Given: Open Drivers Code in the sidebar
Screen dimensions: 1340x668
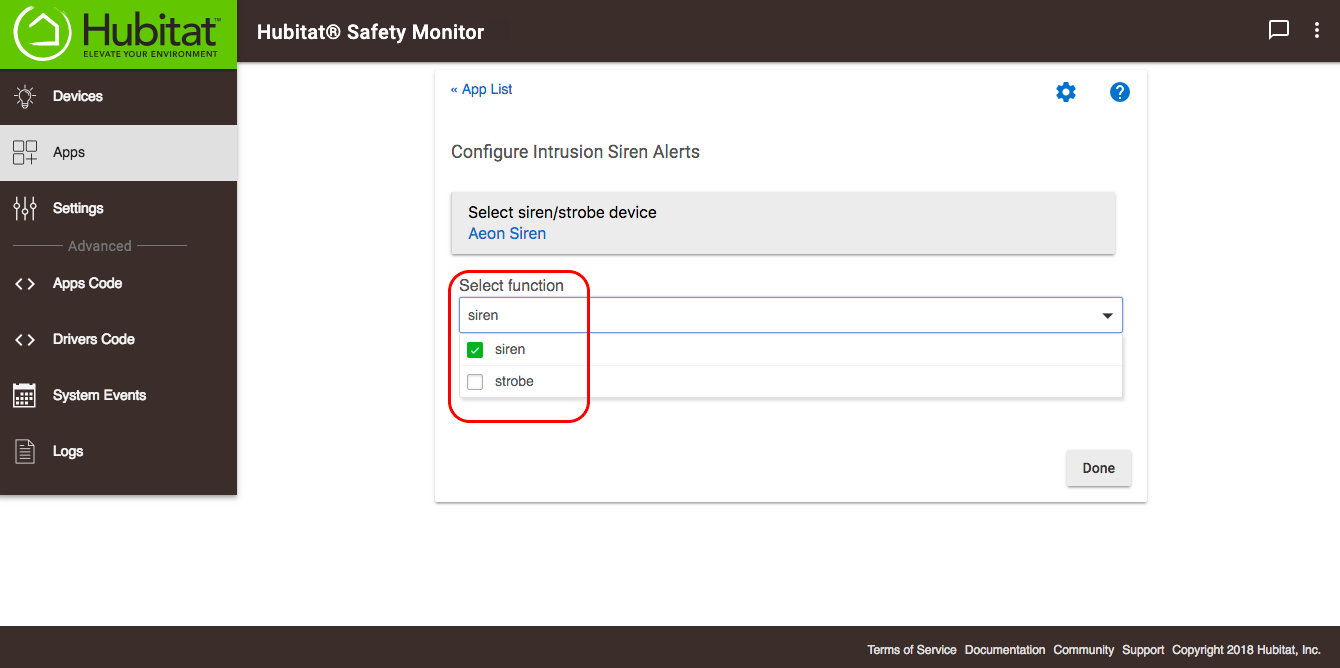Looking at the screenshot, I should point(118,339).
